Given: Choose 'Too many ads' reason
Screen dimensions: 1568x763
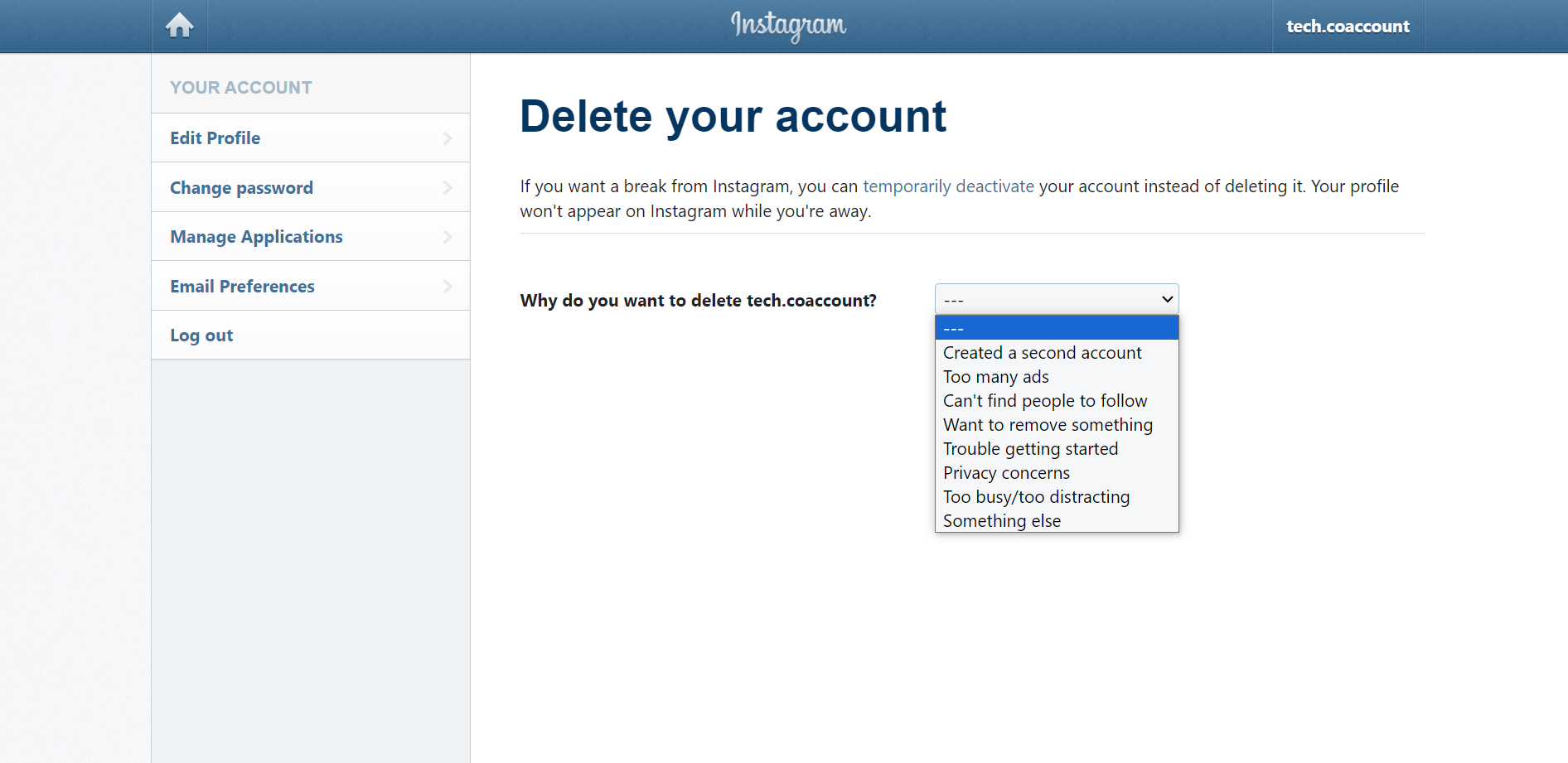Looking at the screenshot, I should pos(1057,377).
